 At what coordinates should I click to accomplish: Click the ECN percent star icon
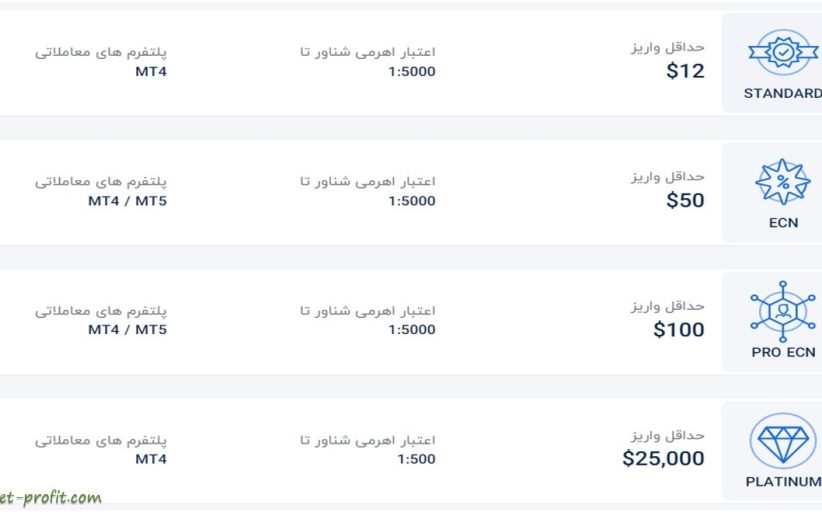pyautogui.click(x=783, y=182)
